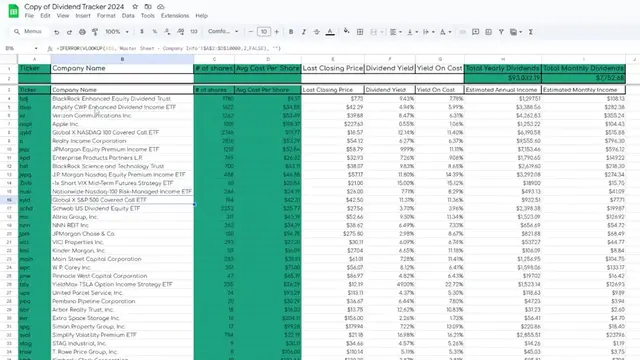
Task: Click the Redo arrow
Action: click(x=69, y=32)
